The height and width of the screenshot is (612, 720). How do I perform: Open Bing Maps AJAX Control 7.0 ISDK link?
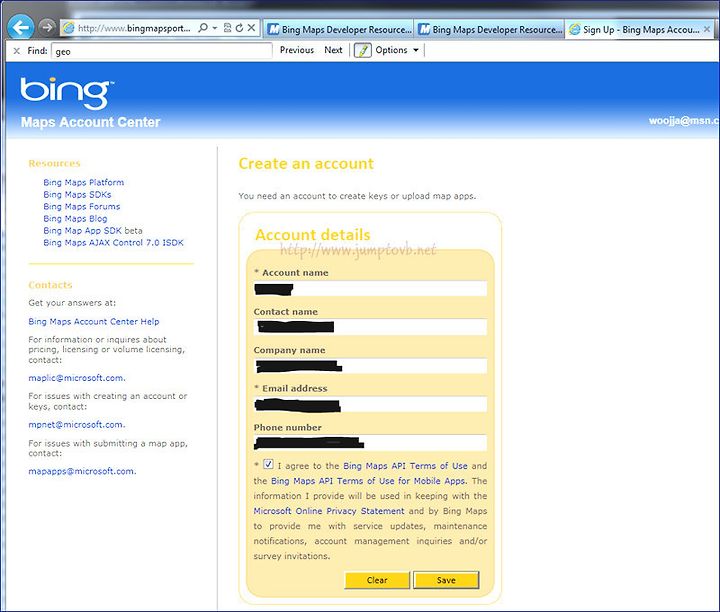[113, 242]
